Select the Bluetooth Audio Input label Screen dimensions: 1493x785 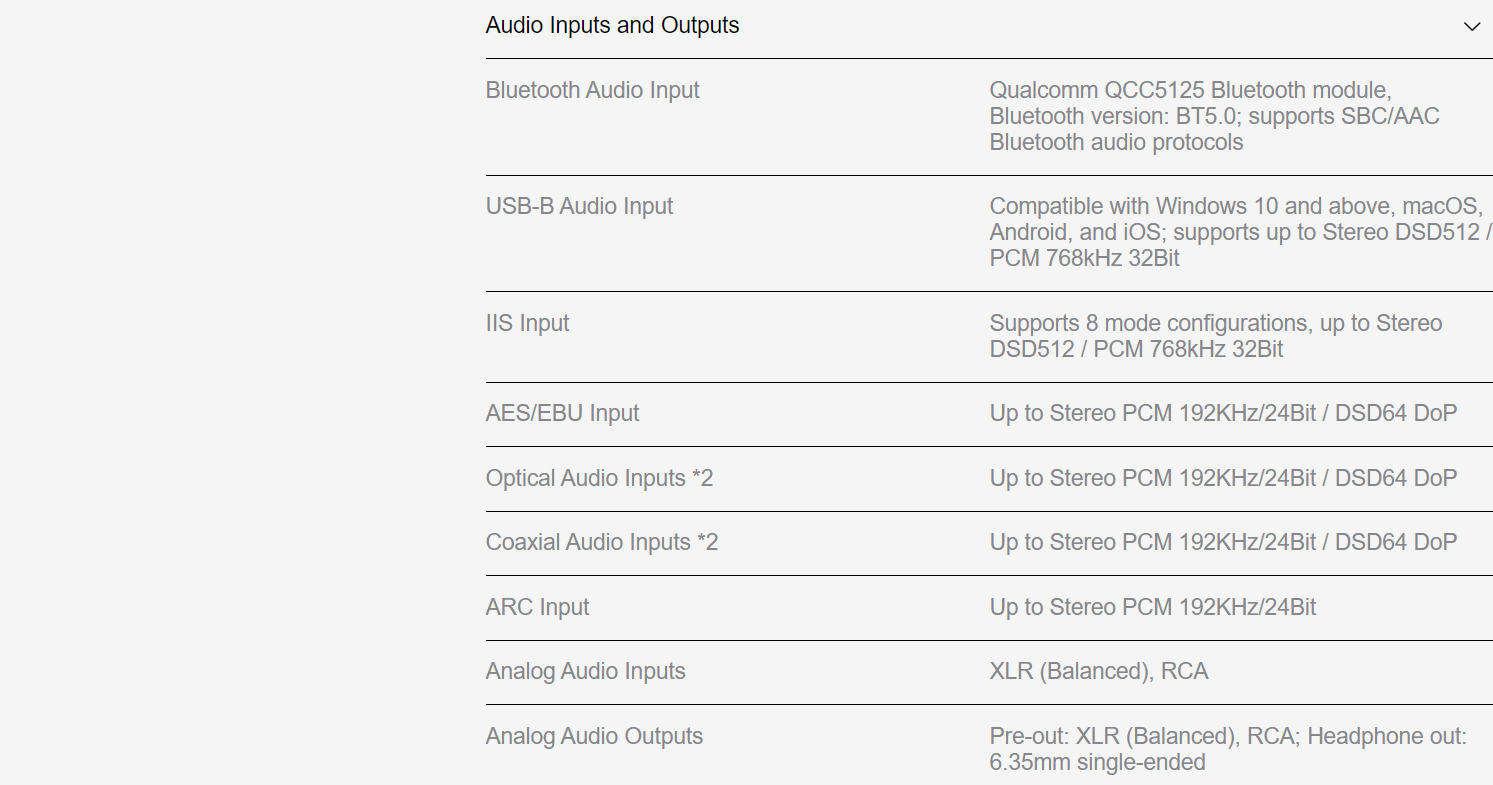[592, 90]
